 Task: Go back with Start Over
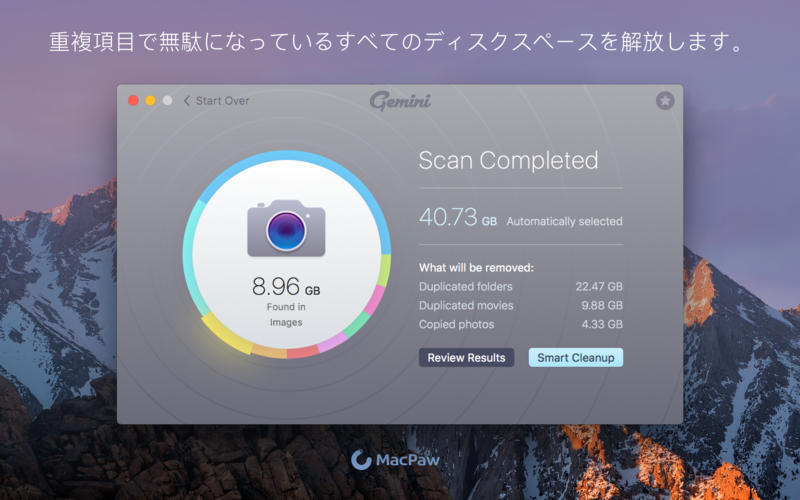pos(222,101)
